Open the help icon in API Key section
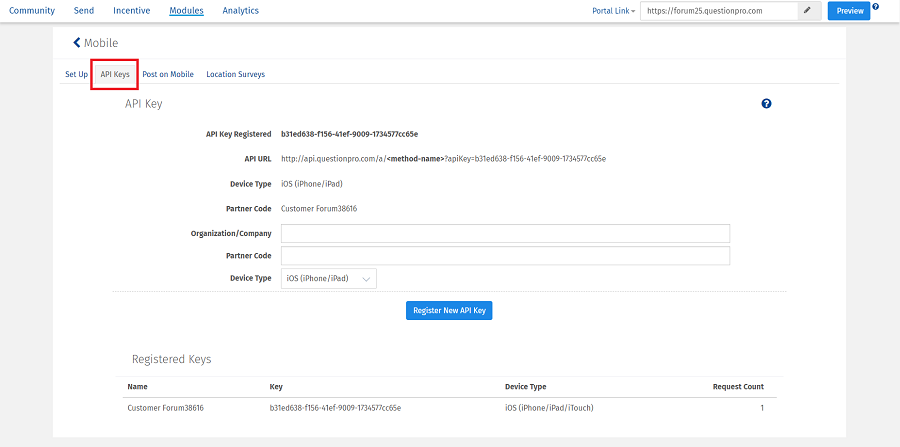The width and height of the screenshot is (900, 447). [x=766, y=104]
